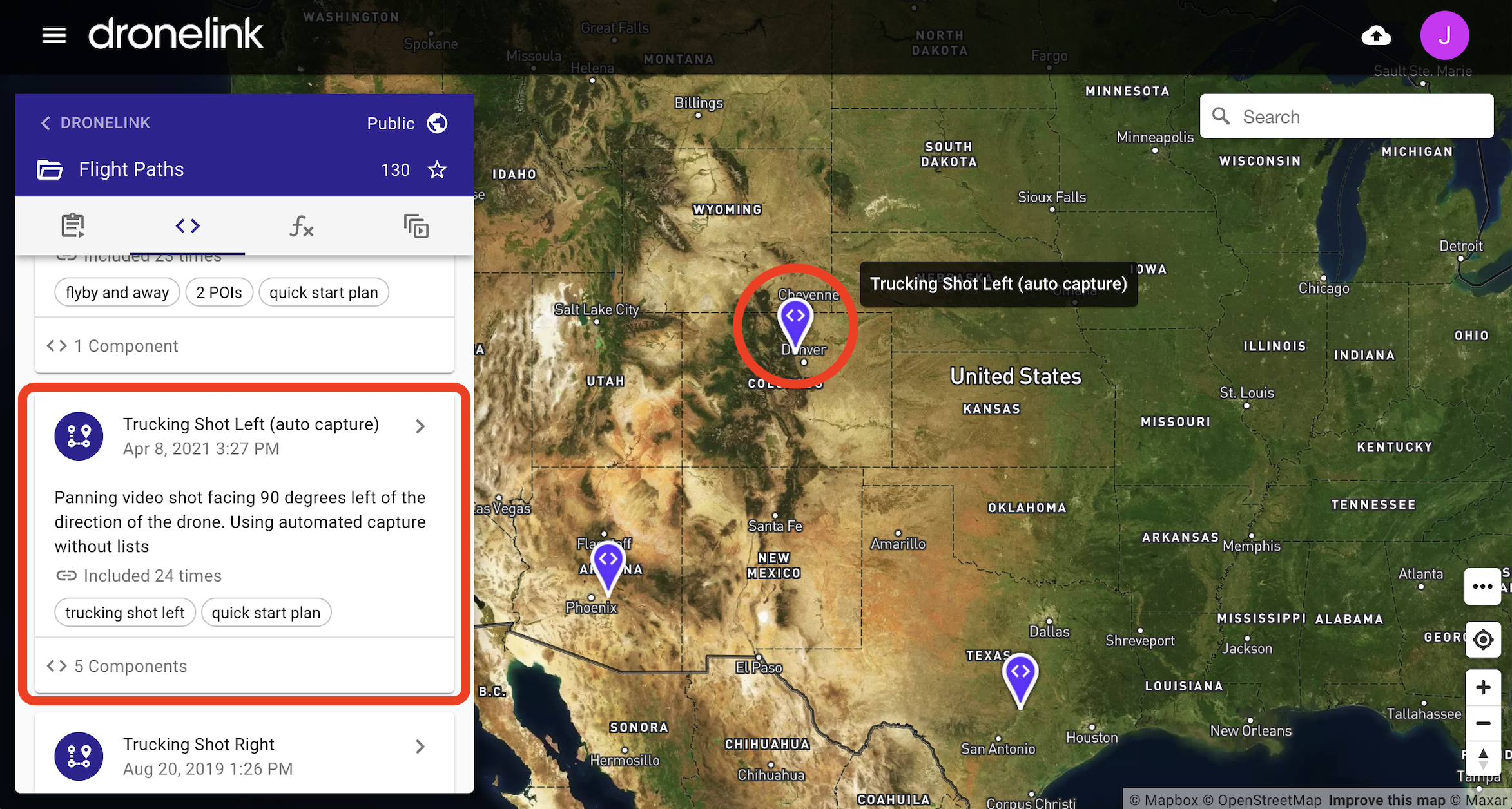
Task: Star the Flight Paths repository
Action: pos(437,170)
